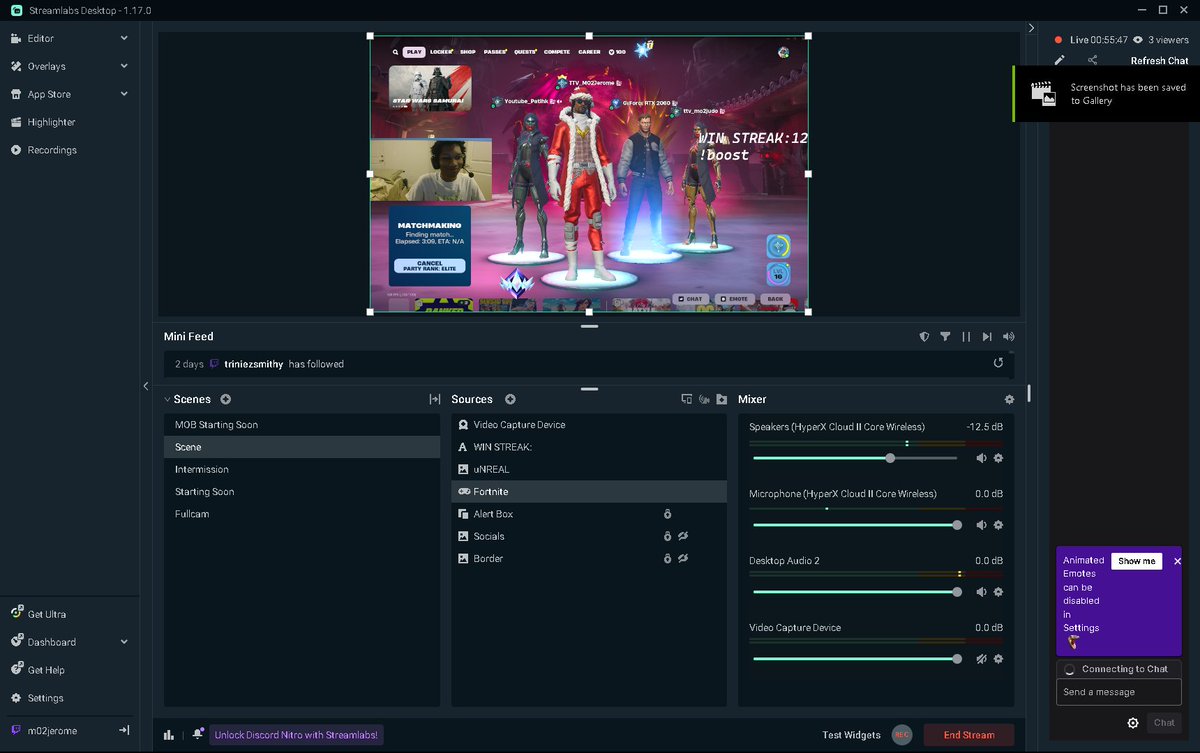Expand the Overlays sidebar menu

click(x=124, y=66)
